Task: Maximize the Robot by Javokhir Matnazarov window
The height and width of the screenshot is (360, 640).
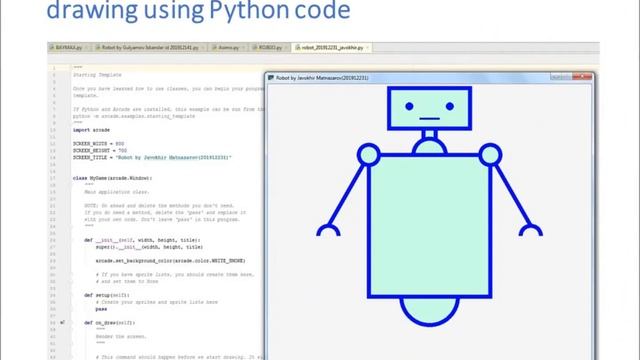Action: click(567, 76)
